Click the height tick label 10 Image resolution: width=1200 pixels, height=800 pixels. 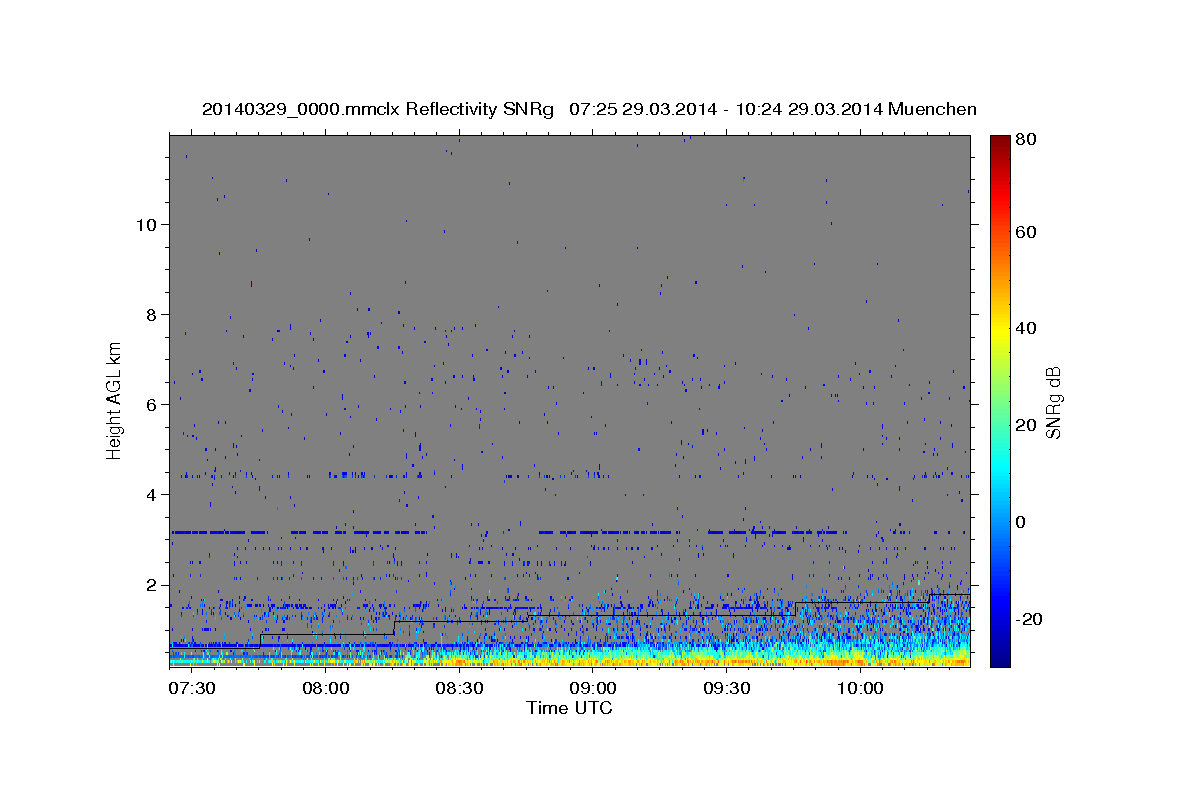[145, 224]
